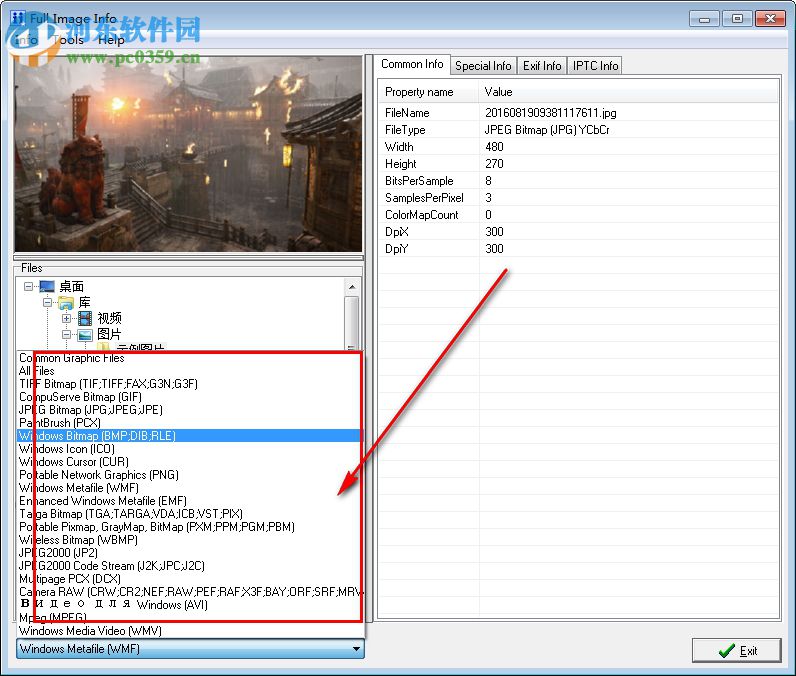Collapse the 库 tree node
This screenshot has height=676, width=796.
pyautogui.click(x=47, y=303)
